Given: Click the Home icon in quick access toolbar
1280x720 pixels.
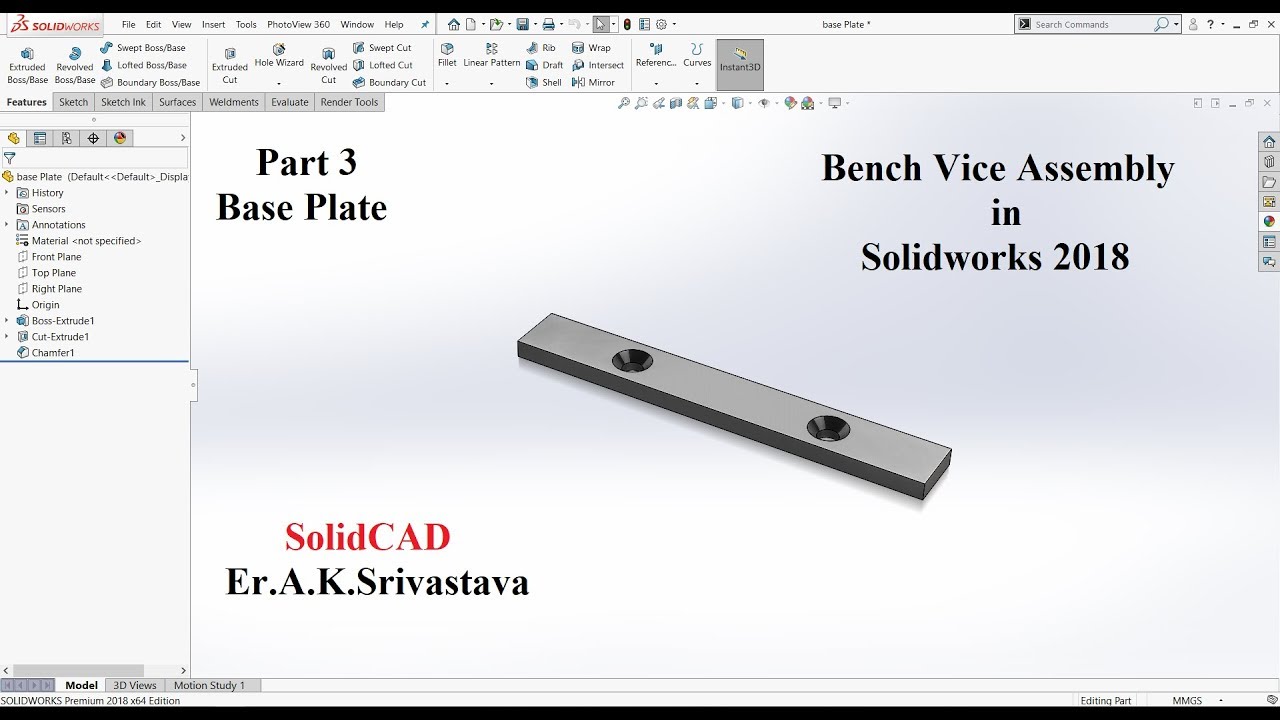Looking at the screenshot, I should (454, 24).
